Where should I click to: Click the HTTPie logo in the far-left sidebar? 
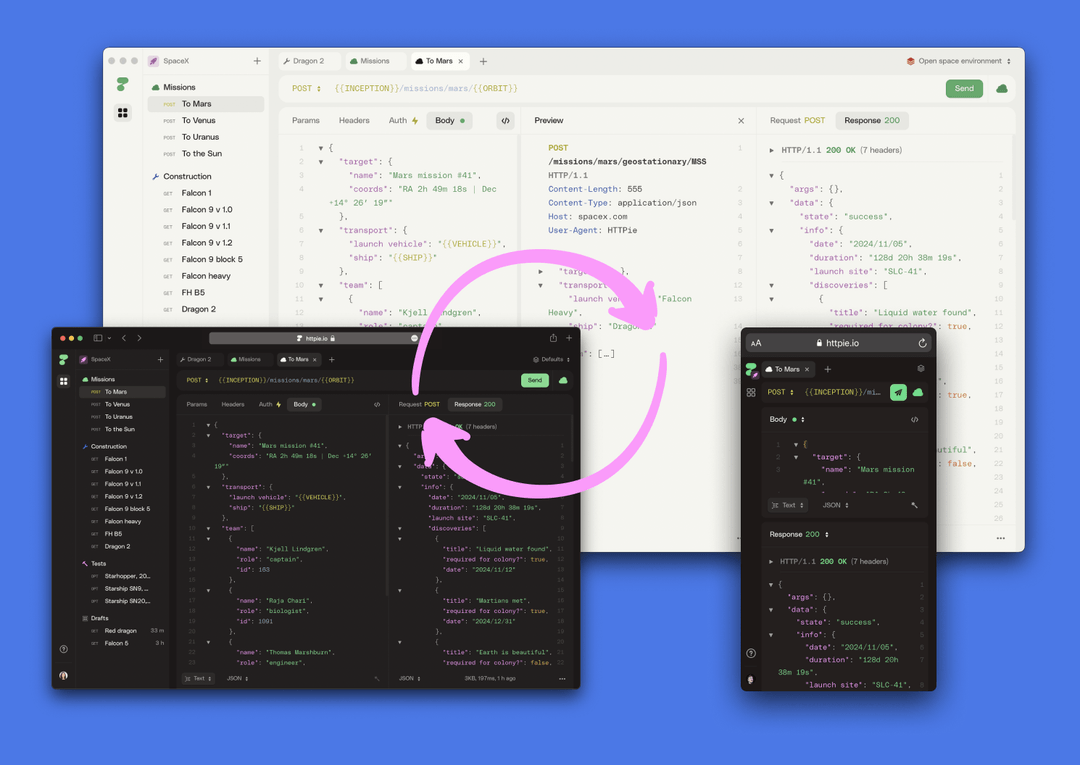pyautogui.click(x=122, y=85)
